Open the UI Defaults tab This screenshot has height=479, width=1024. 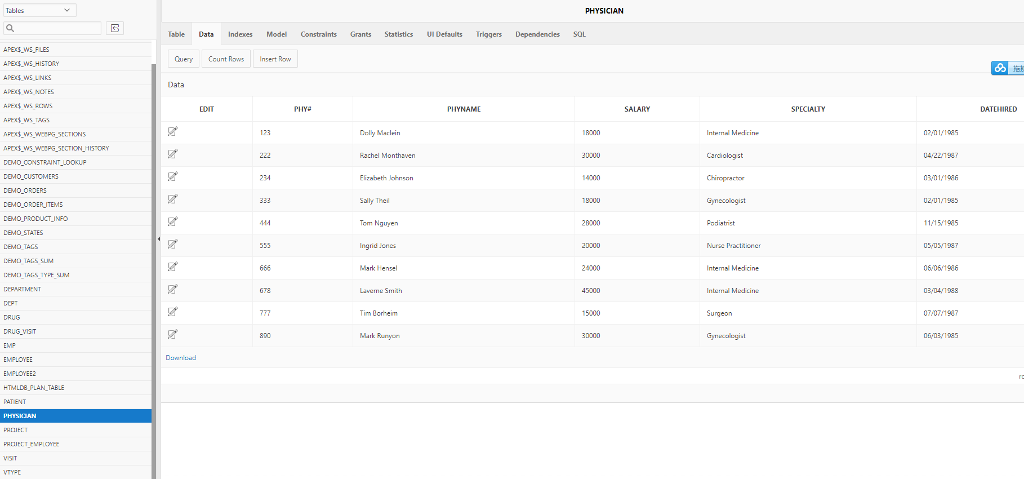[x=445, y=34]
